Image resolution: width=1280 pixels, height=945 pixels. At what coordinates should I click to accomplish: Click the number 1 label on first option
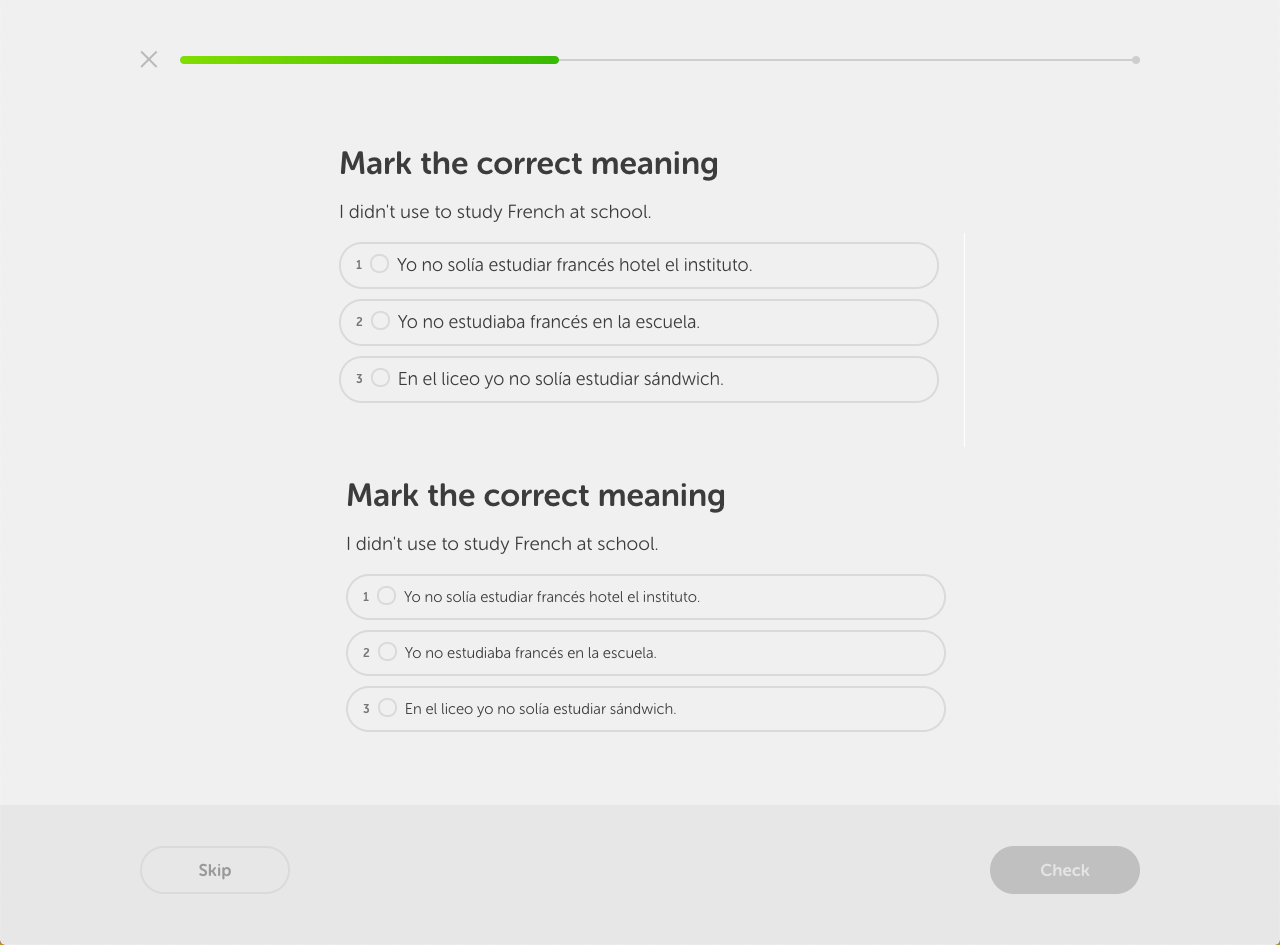tap(358, 264)
